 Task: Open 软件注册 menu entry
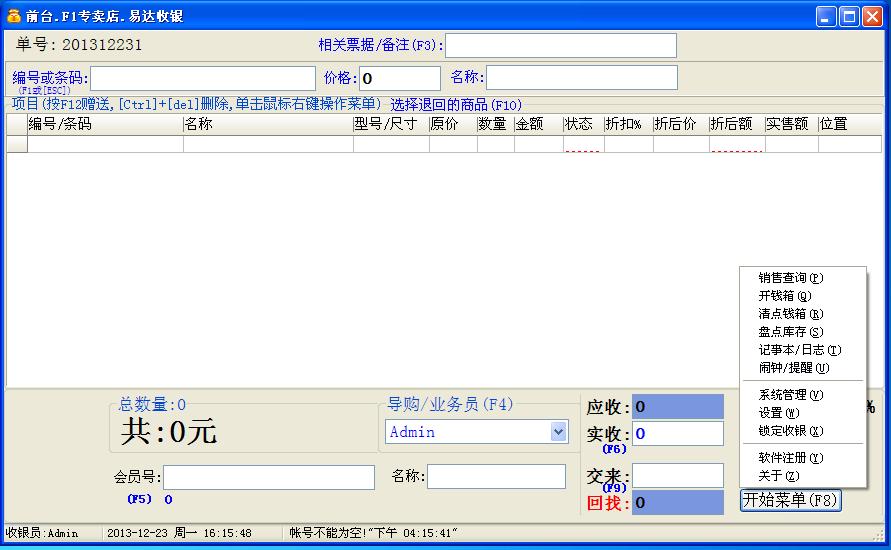click(x=790, y=458)
